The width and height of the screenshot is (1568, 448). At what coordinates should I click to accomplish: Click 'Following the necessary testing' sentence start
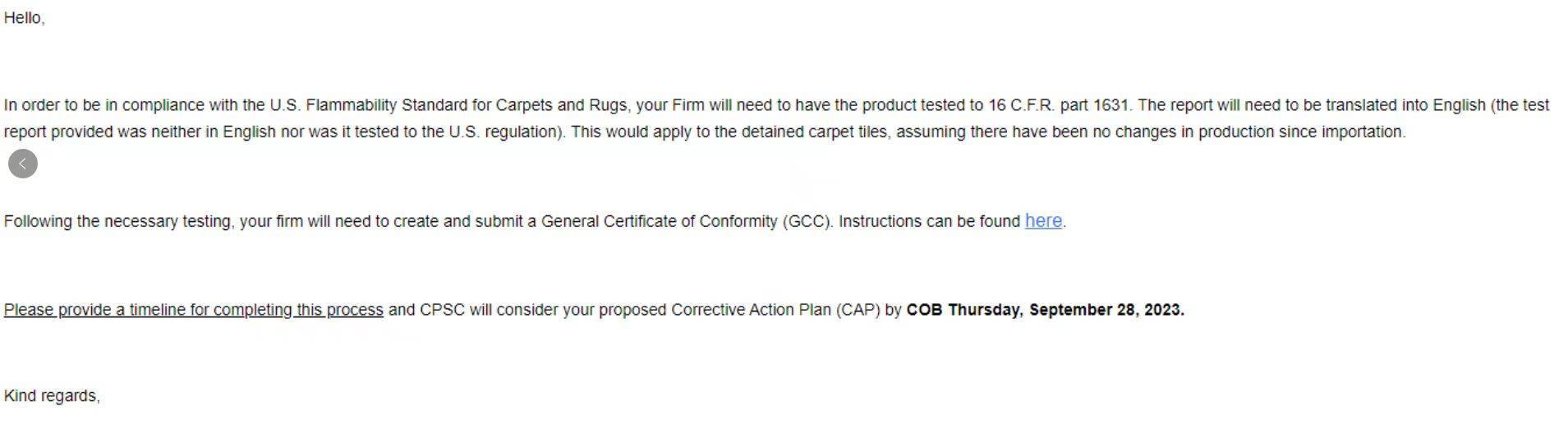tap(117, 221)
